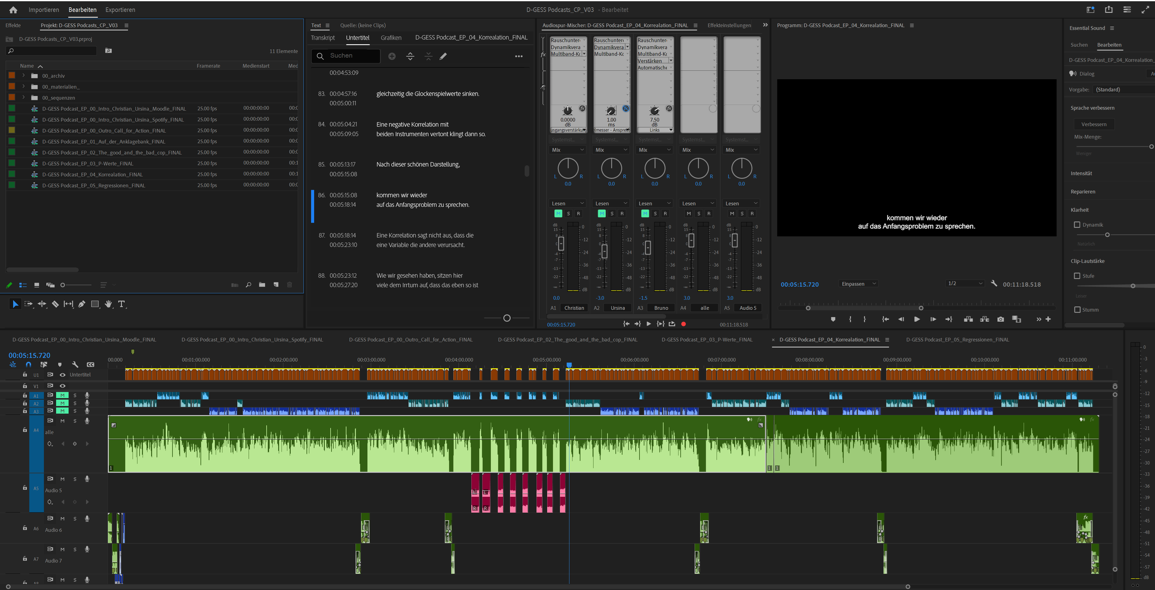
Task: Open the Mix dropdown on Ursina channel
Action: click(611, 150)
